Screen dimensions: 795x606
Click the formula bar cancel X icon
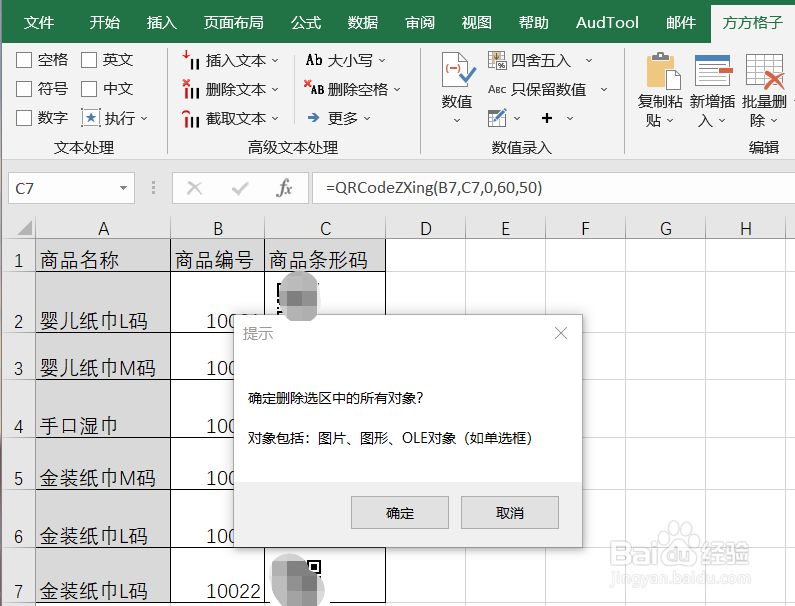click(x=194, y=189)
